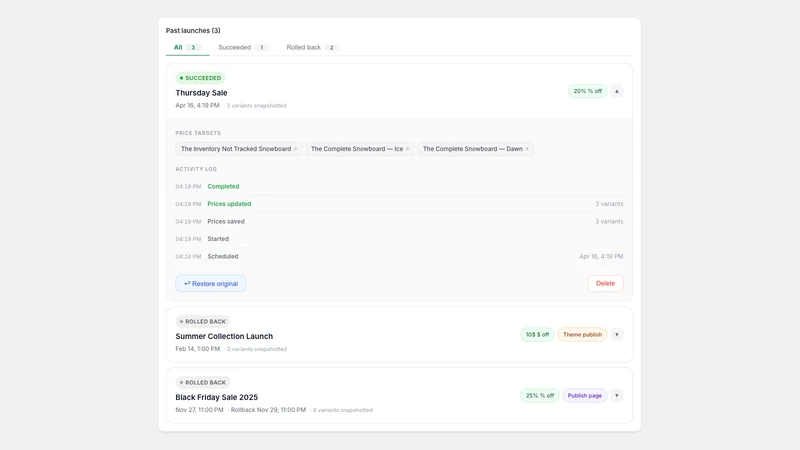Expand the Black Friday Sale 2025 card
The height and width of the screenshot is (450, 800).
point(616,395)
